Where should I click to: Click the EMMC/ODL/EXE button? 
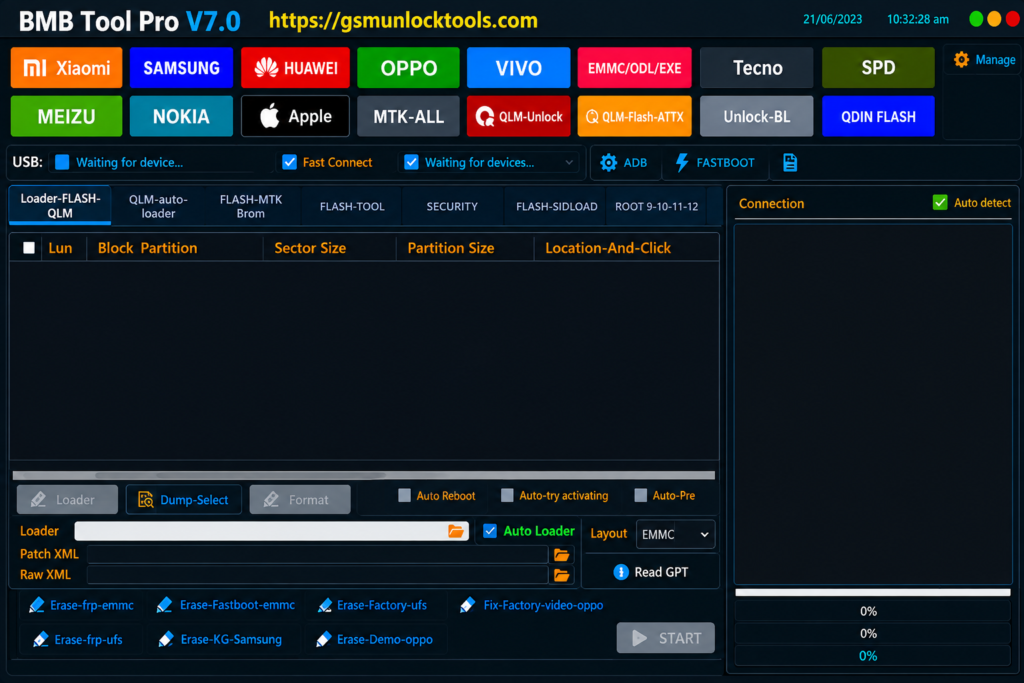tap(634, 68)
